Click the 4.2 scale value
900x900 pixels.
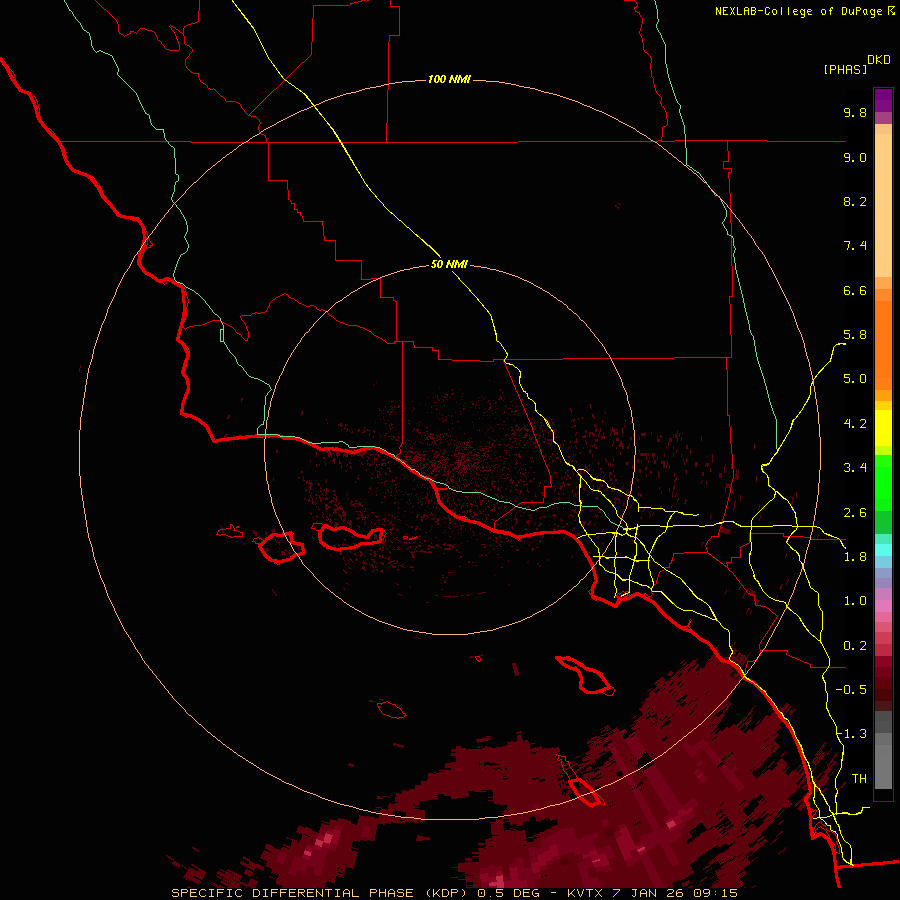tap(855, 424)
